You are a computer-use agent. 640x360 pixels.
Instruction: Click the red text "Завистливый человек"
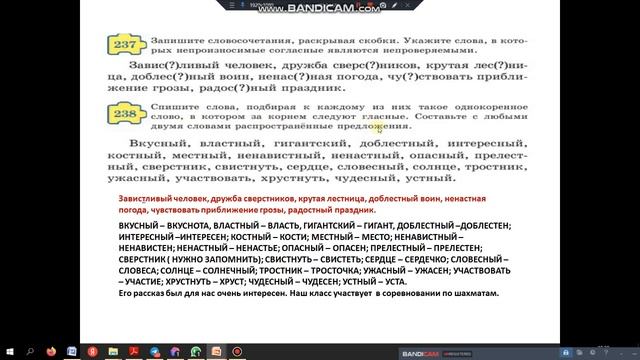(x=163, y=199)
